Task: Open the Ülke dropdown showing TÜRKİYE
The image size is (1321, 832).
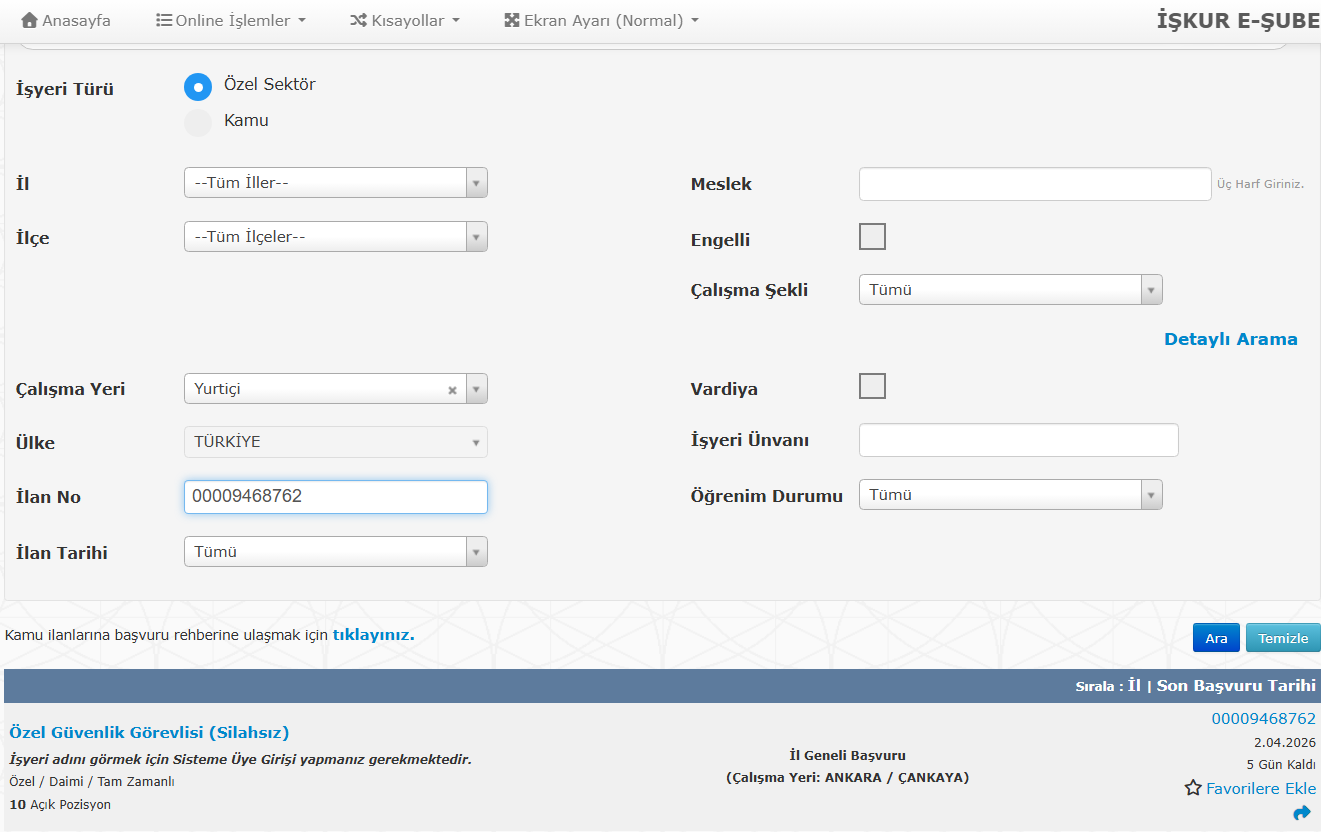Action: [x=336, y=442]
